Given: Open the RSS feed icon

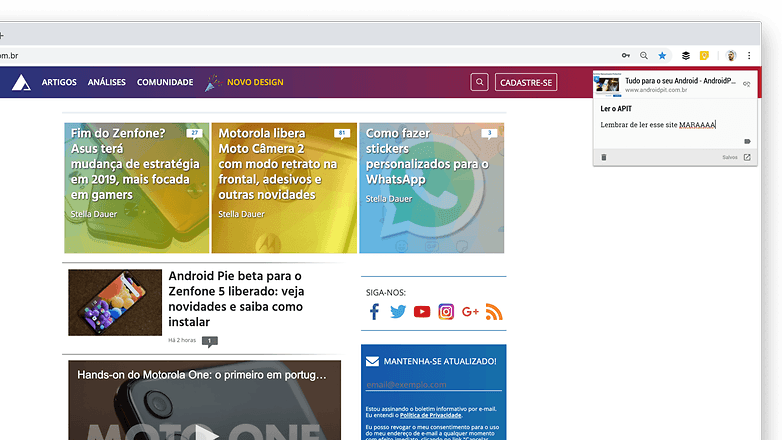Looking at the screenshot, I should click(494, 312).
